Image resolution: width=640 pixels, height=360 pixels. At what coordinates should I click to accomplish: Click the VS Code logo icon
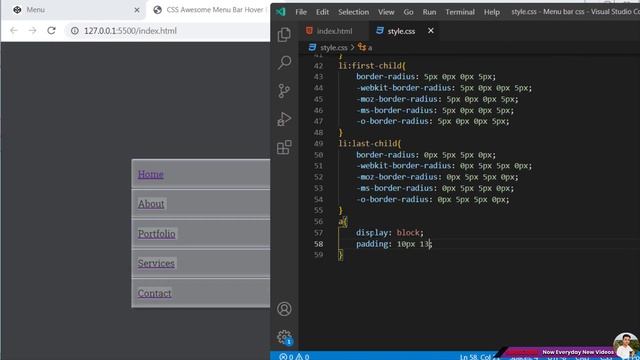[281, 12]
